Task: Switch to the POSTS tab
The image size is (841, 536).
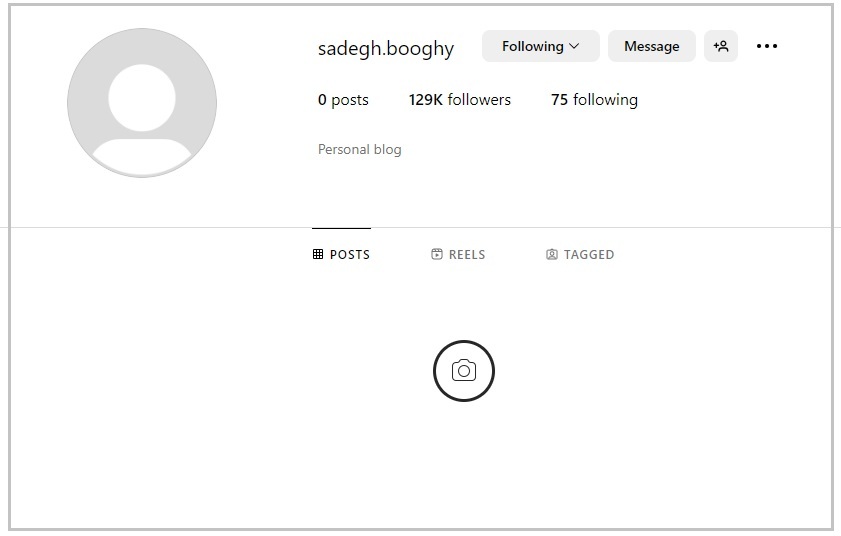Action: [x=342, y=255]
